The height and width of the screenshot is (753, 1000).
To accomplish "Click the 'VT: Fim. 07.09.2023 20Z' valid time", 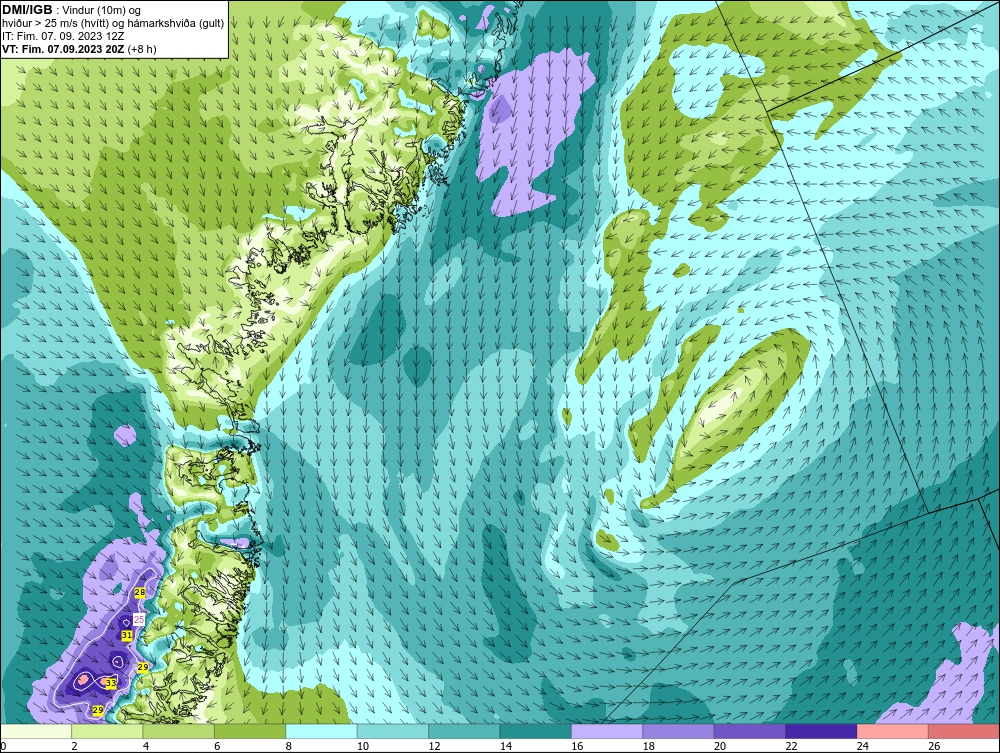I will pos(63,48).
